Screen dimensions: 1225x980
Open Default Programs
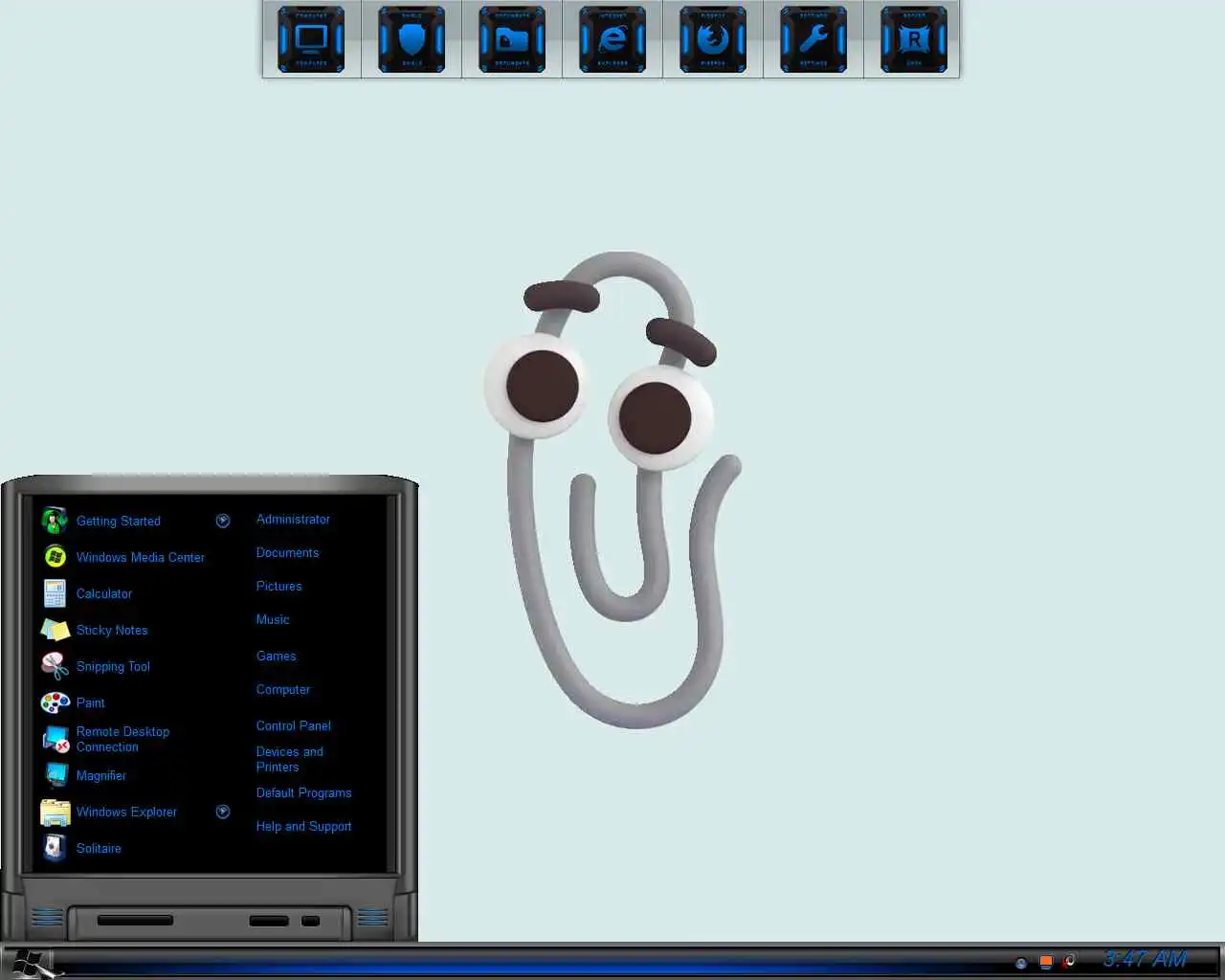point(303,792)
